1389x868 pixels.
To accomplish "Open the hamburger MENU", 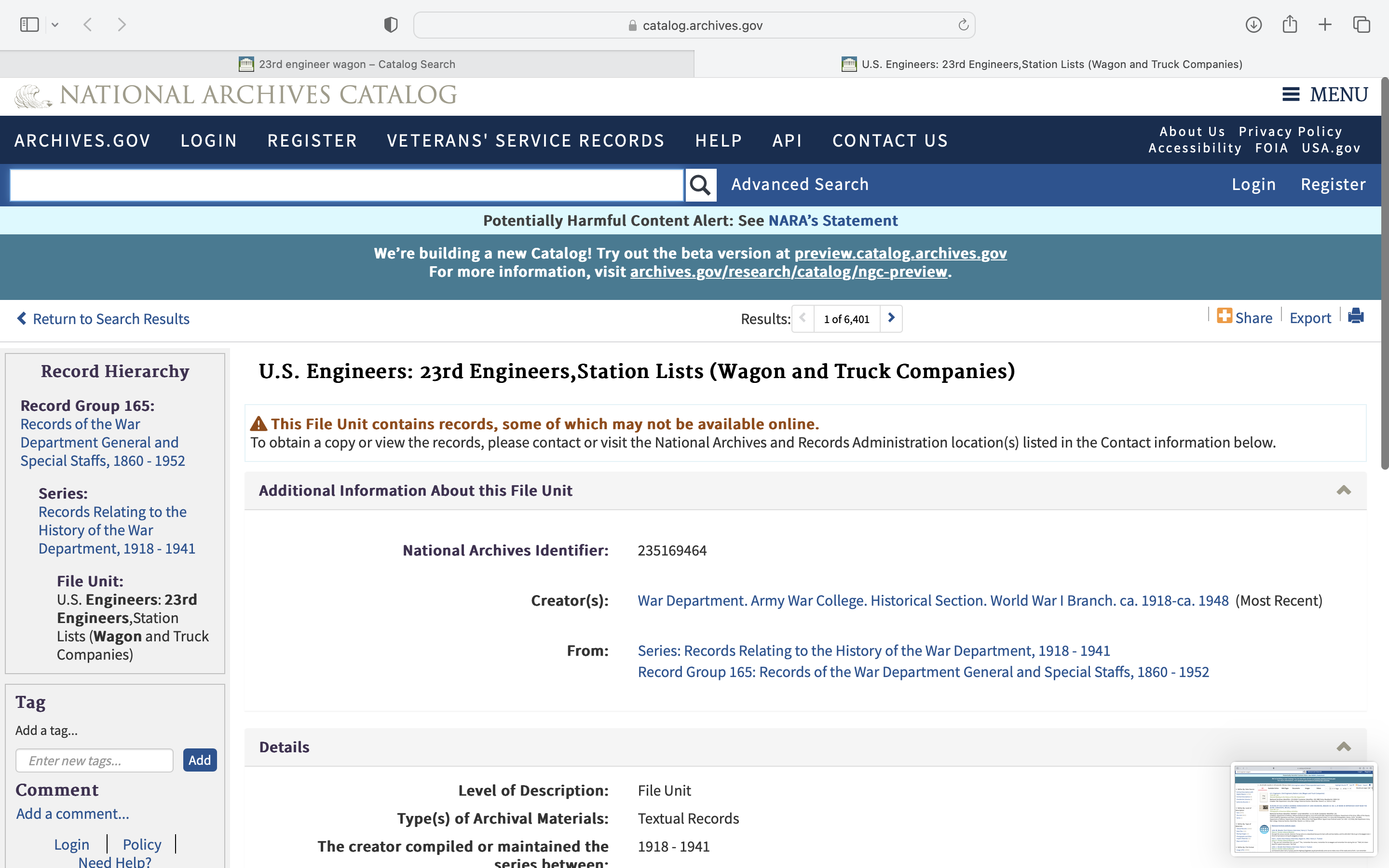I will (1325, 95).
